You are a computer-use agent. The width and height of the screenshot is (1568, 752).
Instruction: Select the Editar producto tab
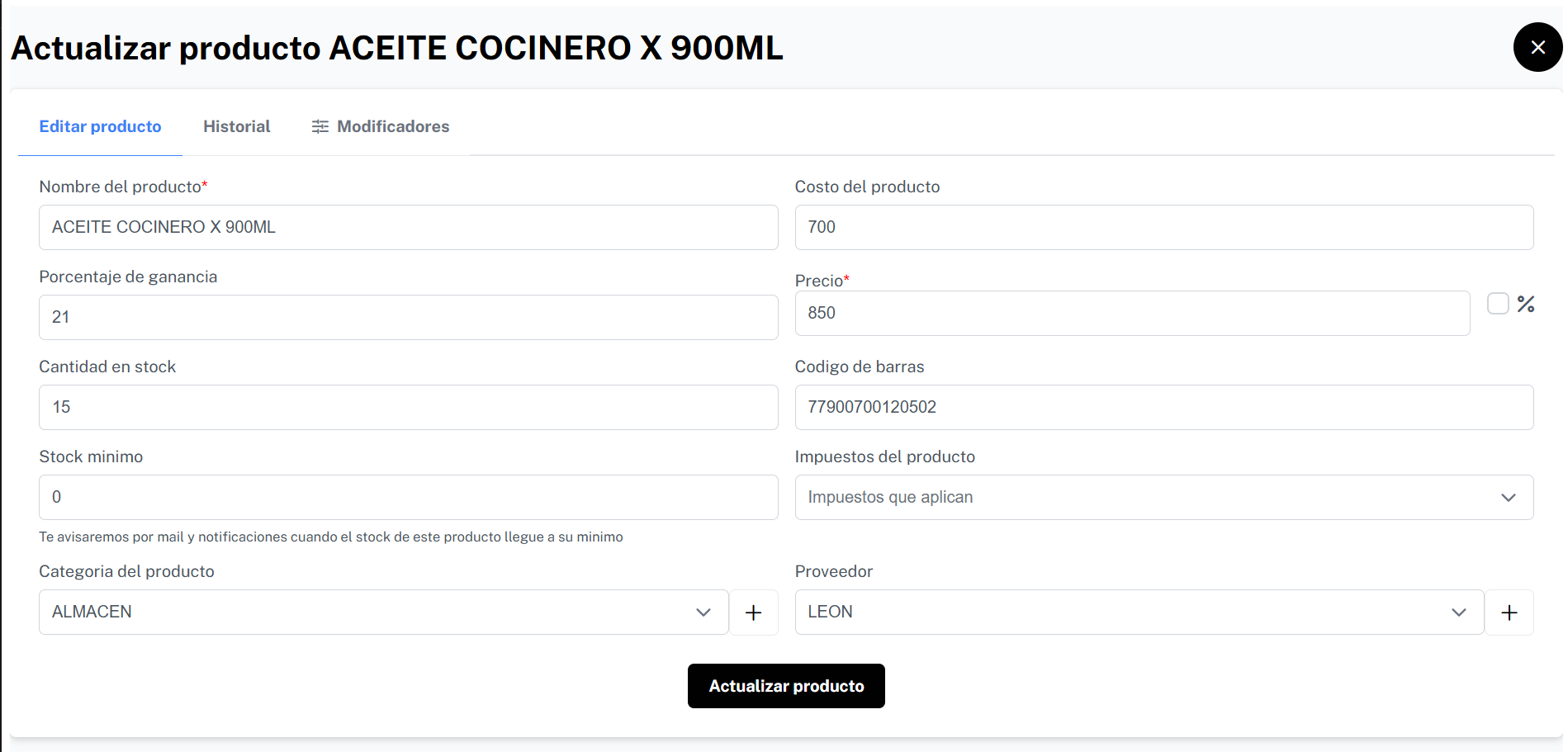tap(100, 126)
